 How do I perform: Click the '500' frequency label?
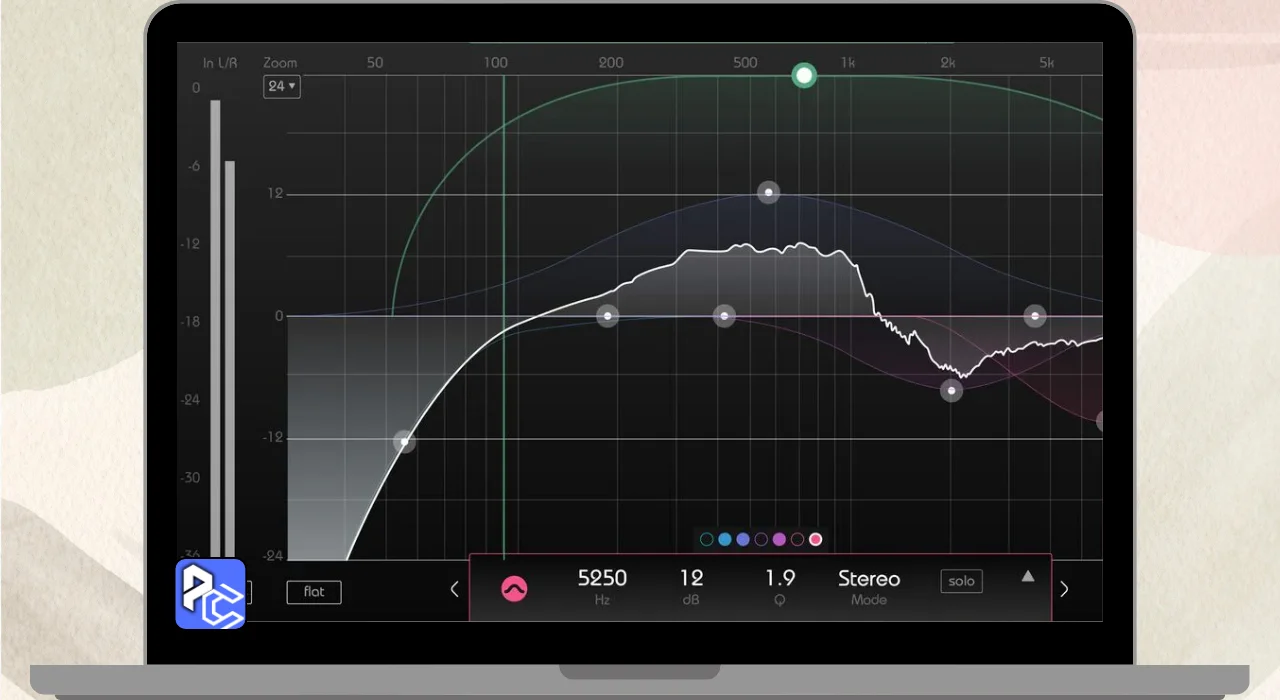click(745, 62)
